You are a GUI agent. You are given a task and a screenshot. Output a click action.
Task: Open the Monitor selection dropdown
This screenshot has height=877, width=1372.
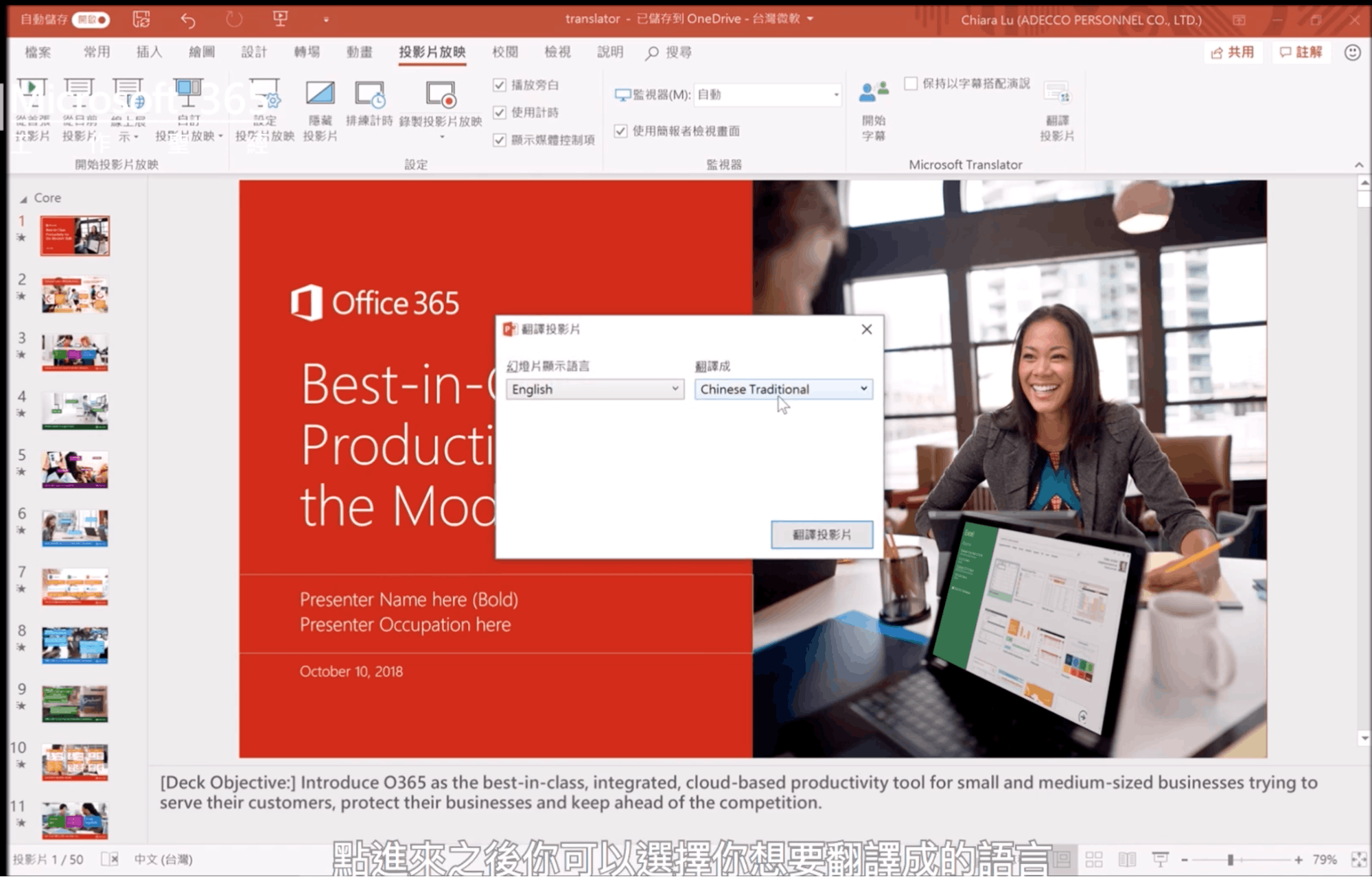point(768,95)
